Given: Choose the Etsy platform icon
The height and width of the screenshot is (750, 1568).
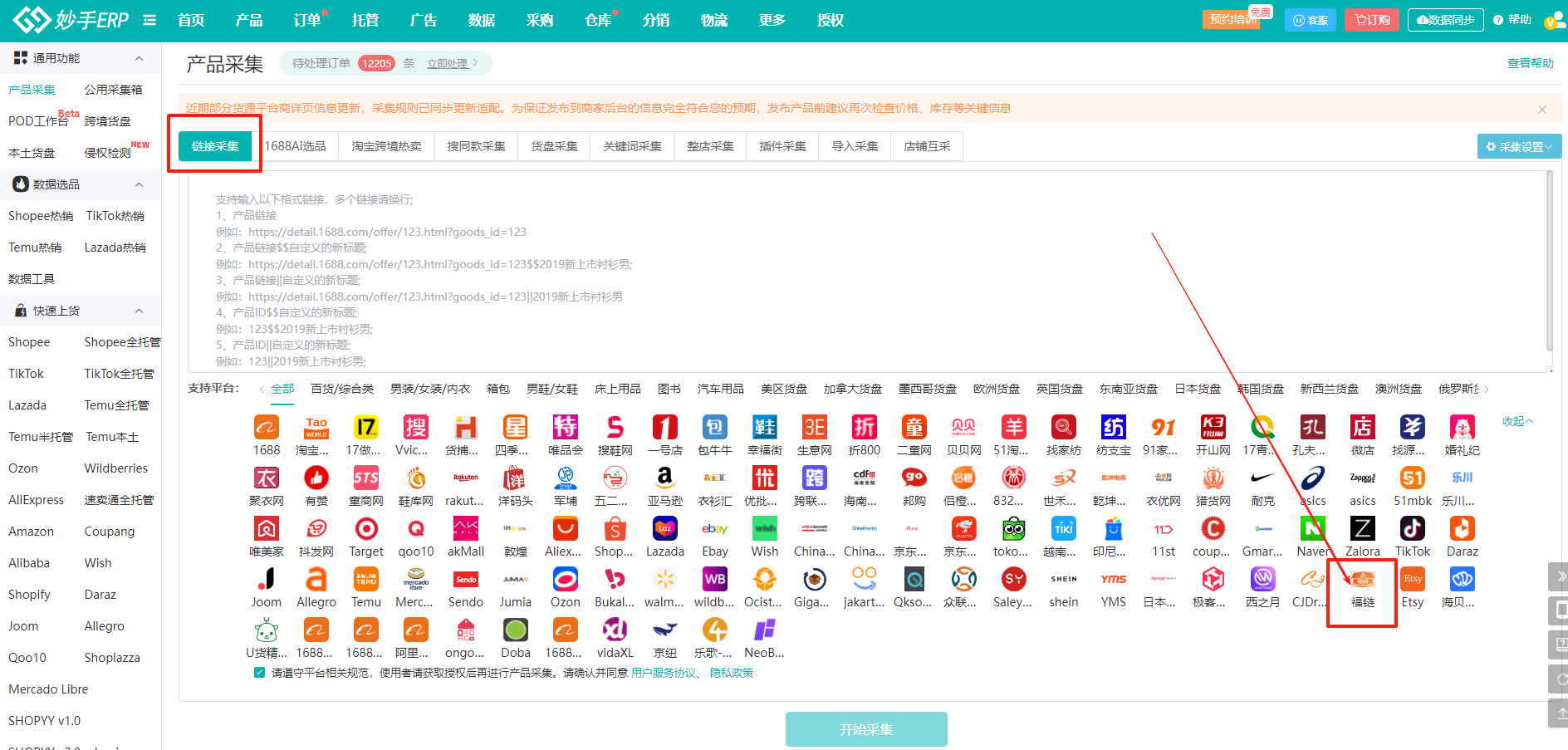Looking at the screenshot, I should [x=1413, y=580].
